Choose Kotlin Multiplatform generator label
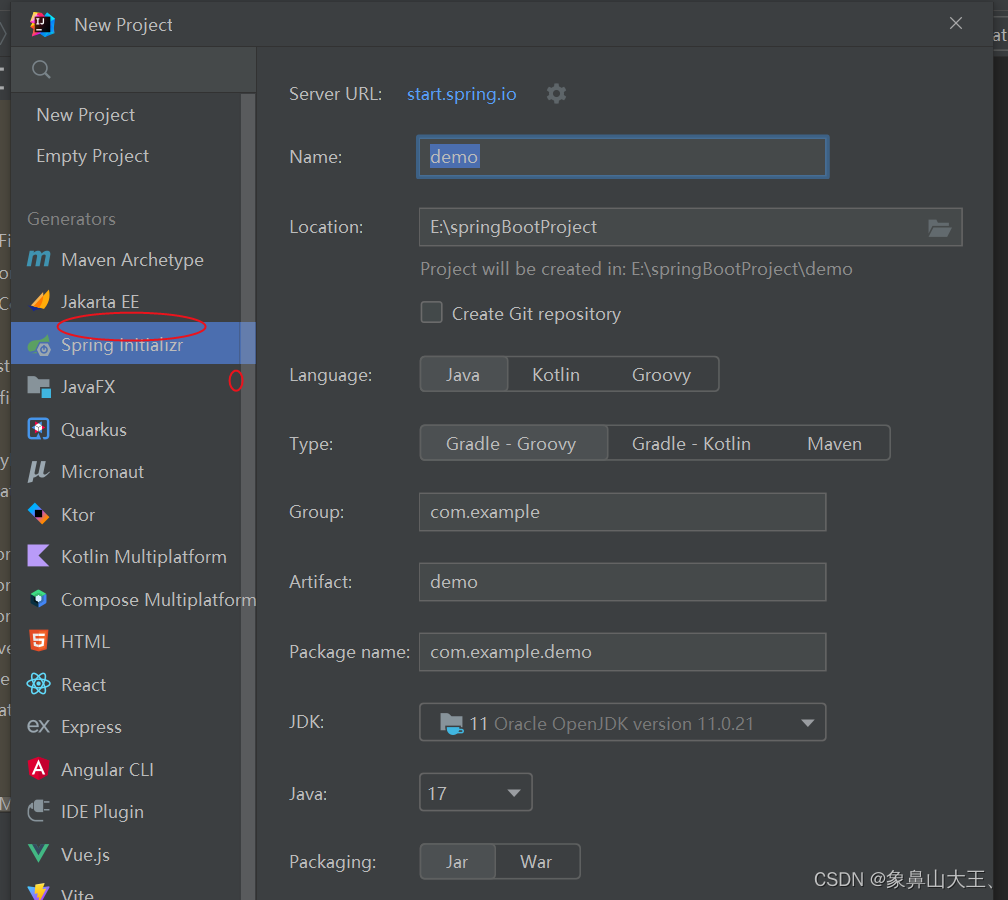Screen dimensions: 1008x900 [144, 557]
